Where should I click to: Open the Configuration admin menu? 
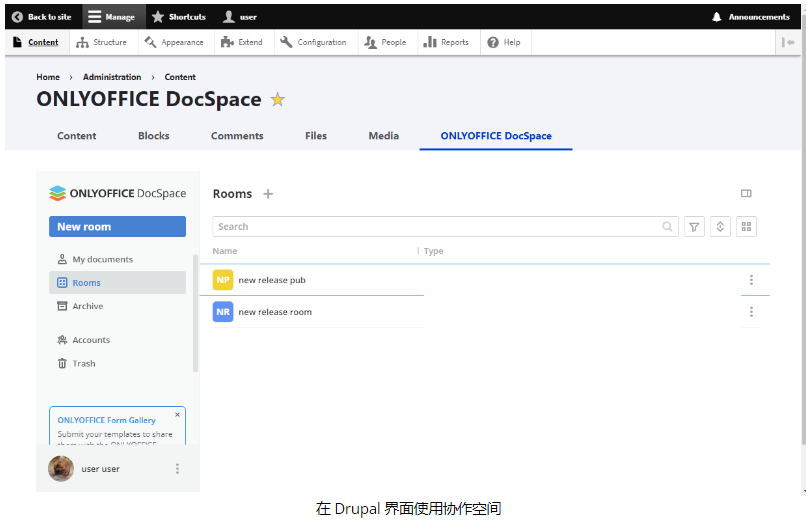tap(313, 42)
